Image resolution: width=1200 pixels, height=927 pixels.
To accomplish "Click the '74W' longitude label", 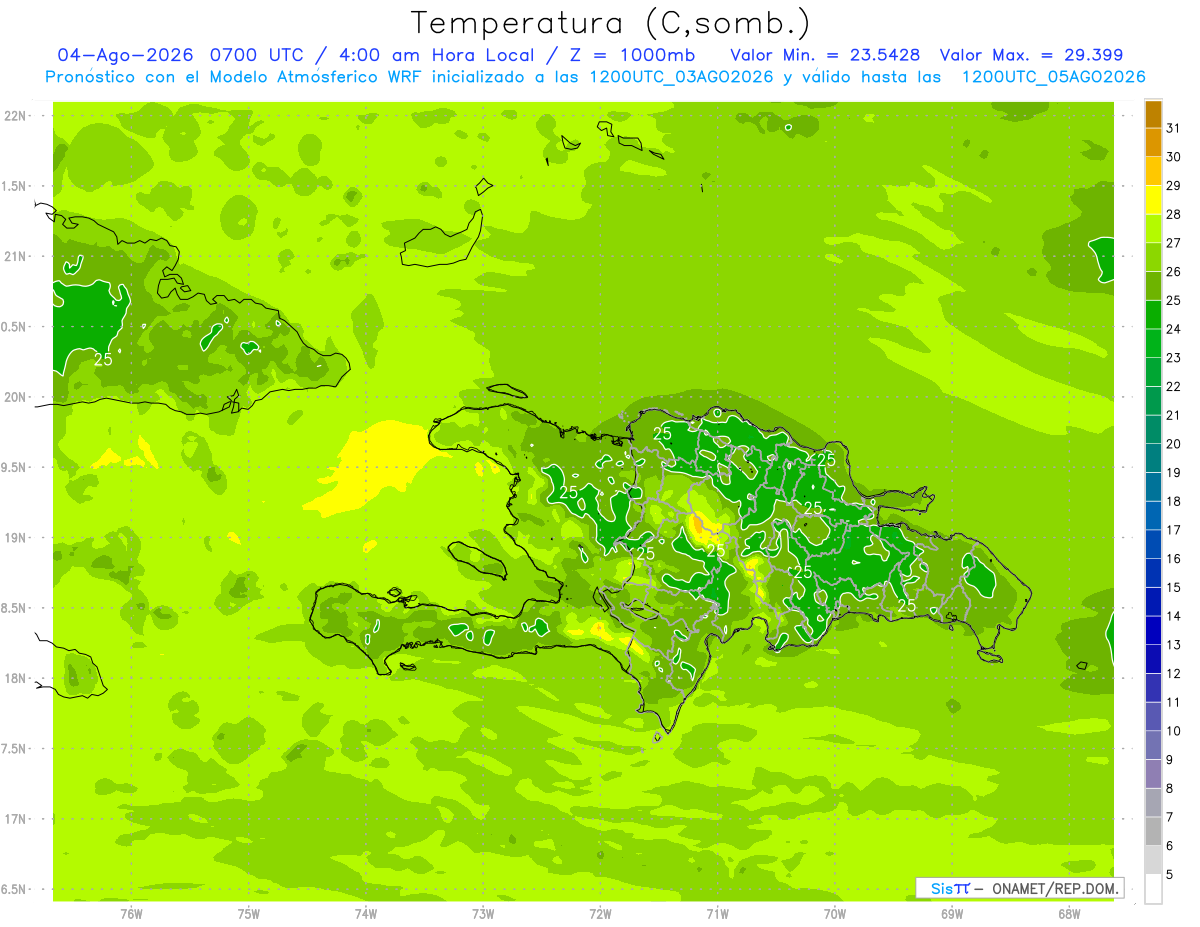I will click(x=365, y=913).
